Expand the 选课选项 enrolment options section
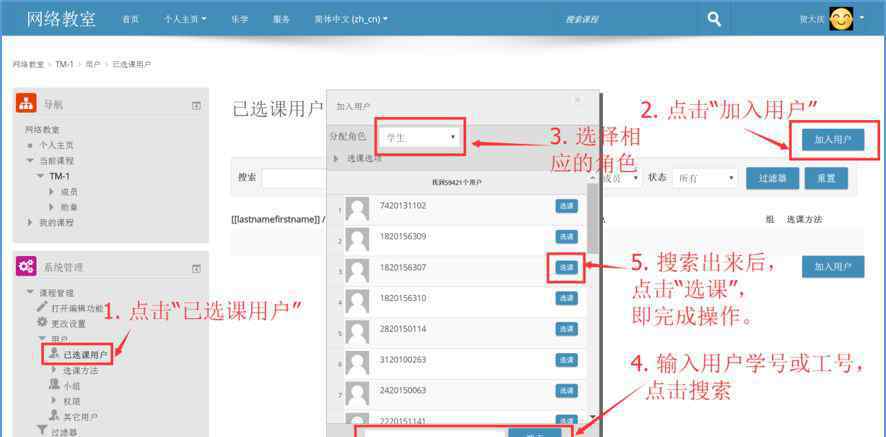Viewport: 886px width, 437px height. pyautogui.click(x=336, y=158)
